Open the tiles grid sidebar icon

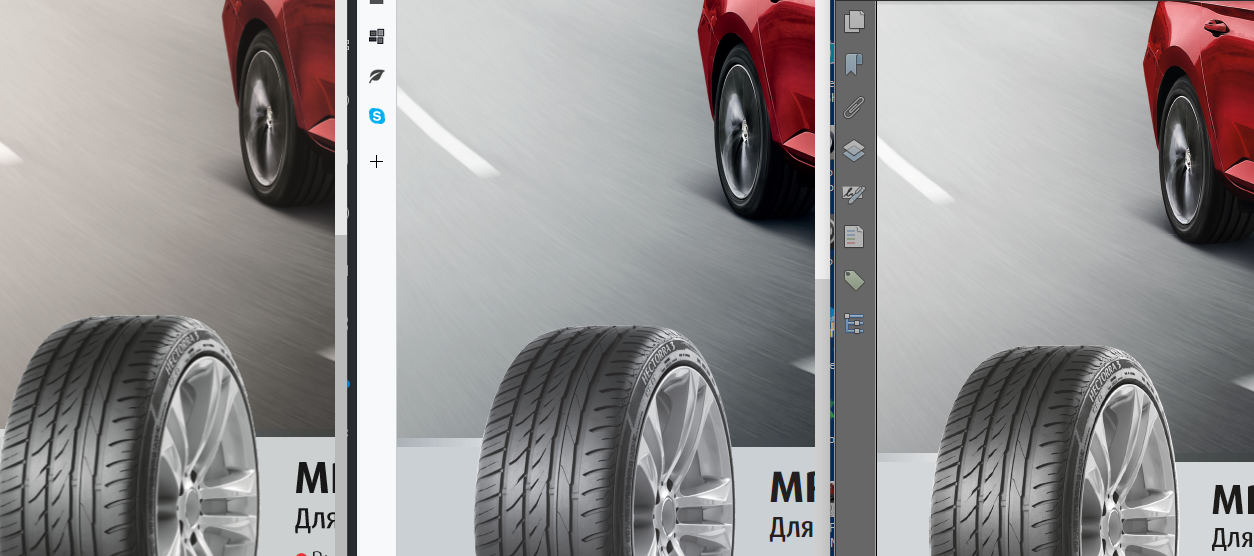[x=377, y=36]
